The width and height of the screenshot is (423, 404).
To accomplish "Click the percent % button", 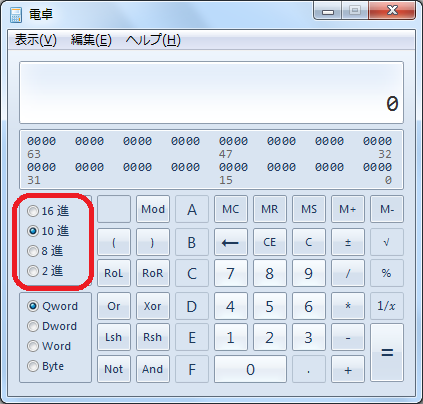I will click(387, 273).
